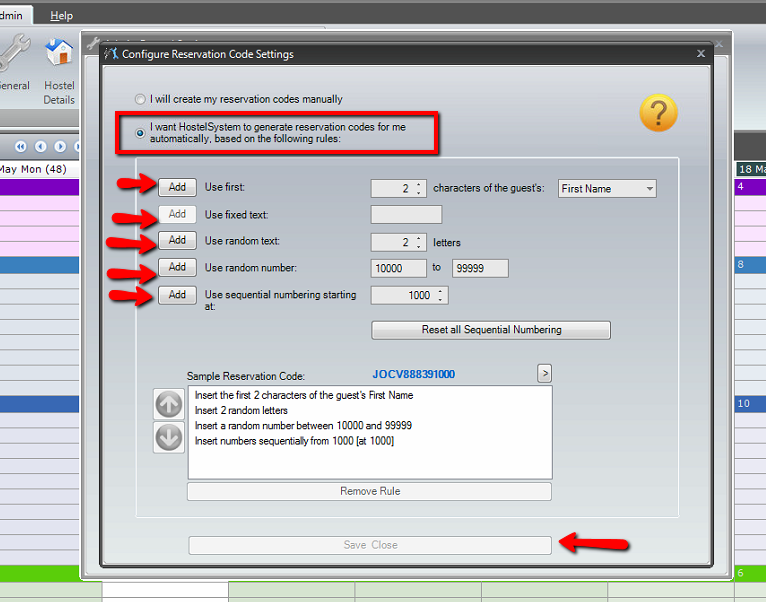Select rule 'Insert the first 2 characters' row

click(x=370, y=395)
